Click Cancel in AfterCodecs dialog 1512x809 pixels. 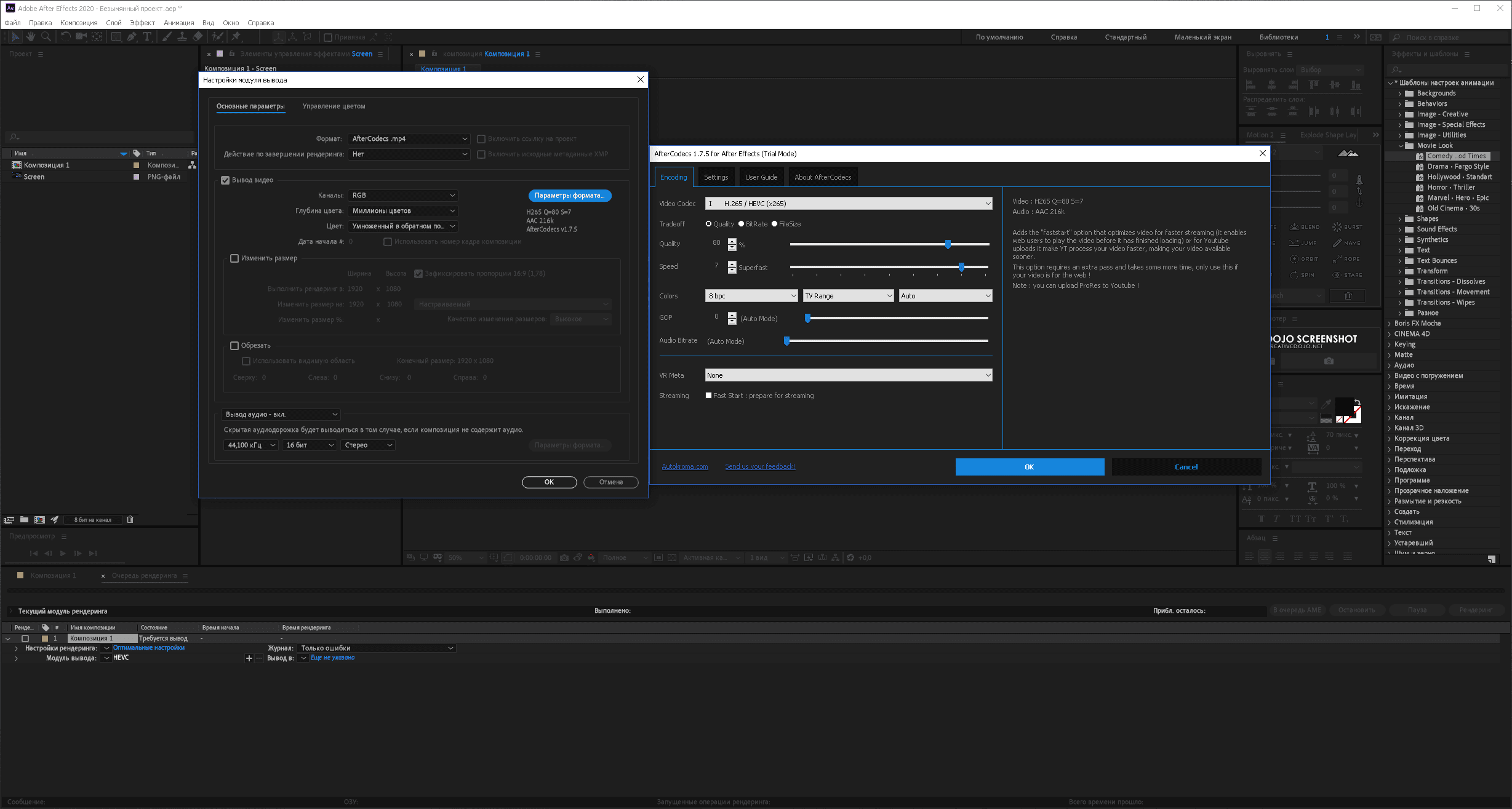(x=1186, y=467)
